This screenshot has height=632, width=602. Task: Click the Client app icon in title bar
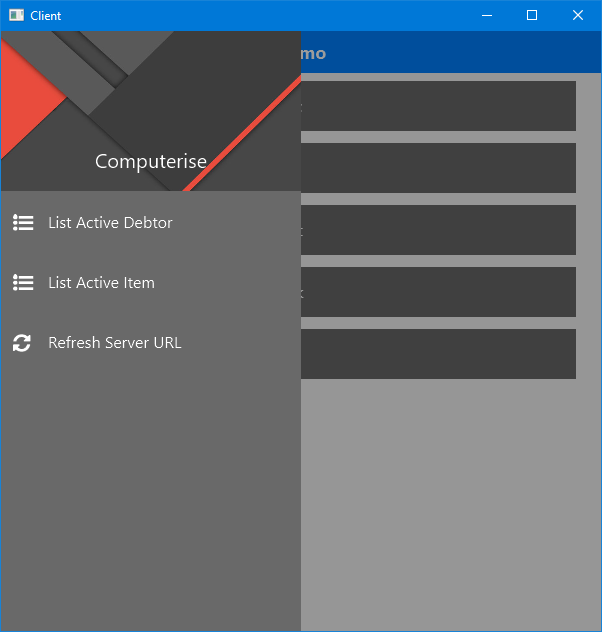(17, 15)
